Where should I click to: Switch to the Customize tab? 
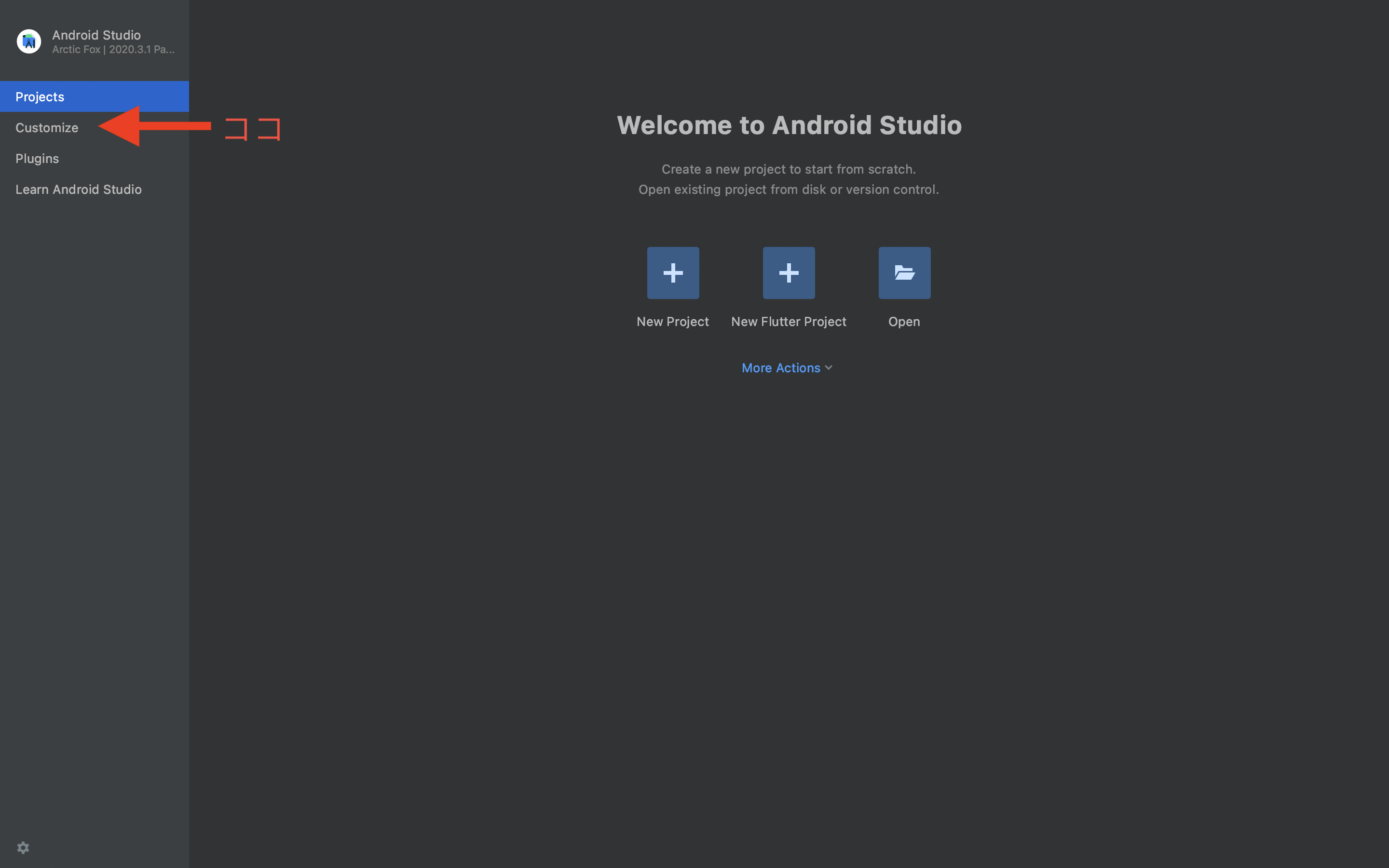[94, 127]
